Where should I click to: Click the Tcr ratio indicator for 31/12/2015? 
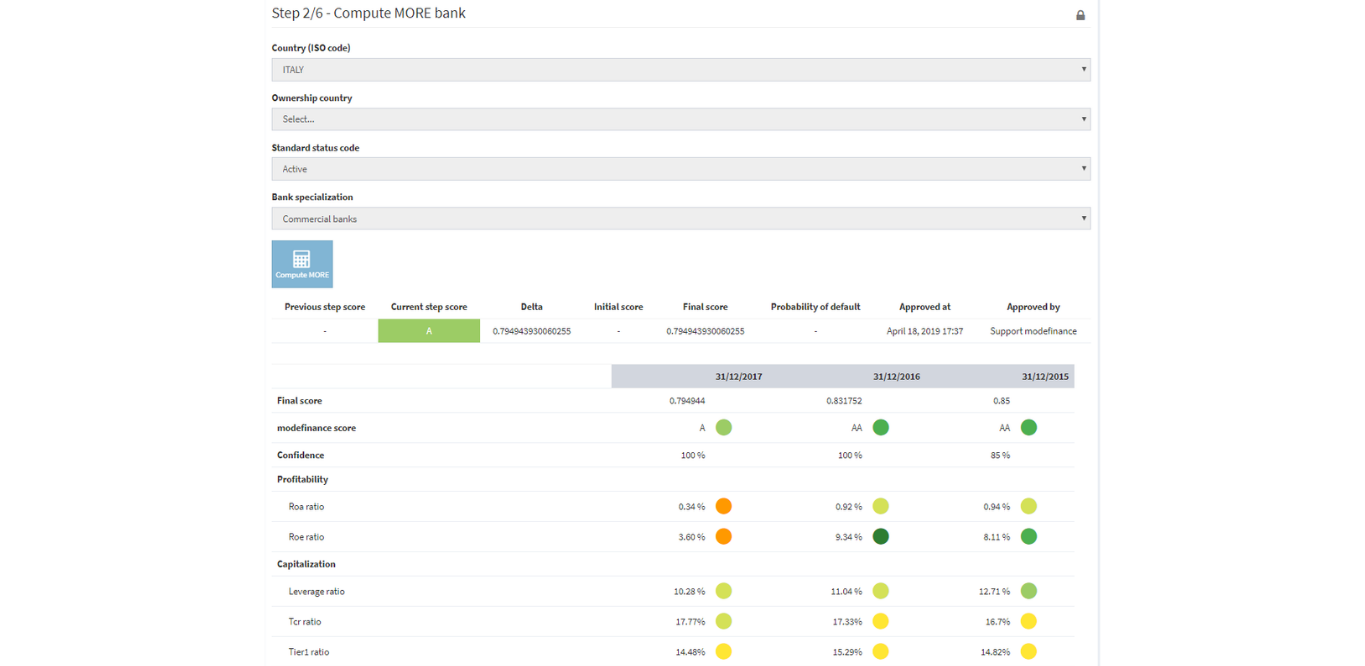click(x=1029, y=621)
